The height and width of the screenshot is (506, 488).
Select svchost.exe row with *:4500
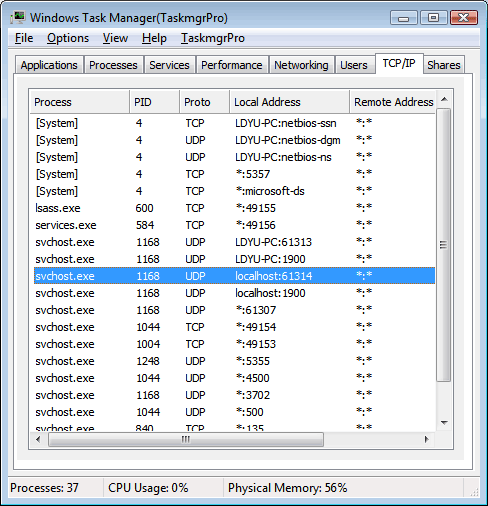pyautogui.click(x=234, y=378)
